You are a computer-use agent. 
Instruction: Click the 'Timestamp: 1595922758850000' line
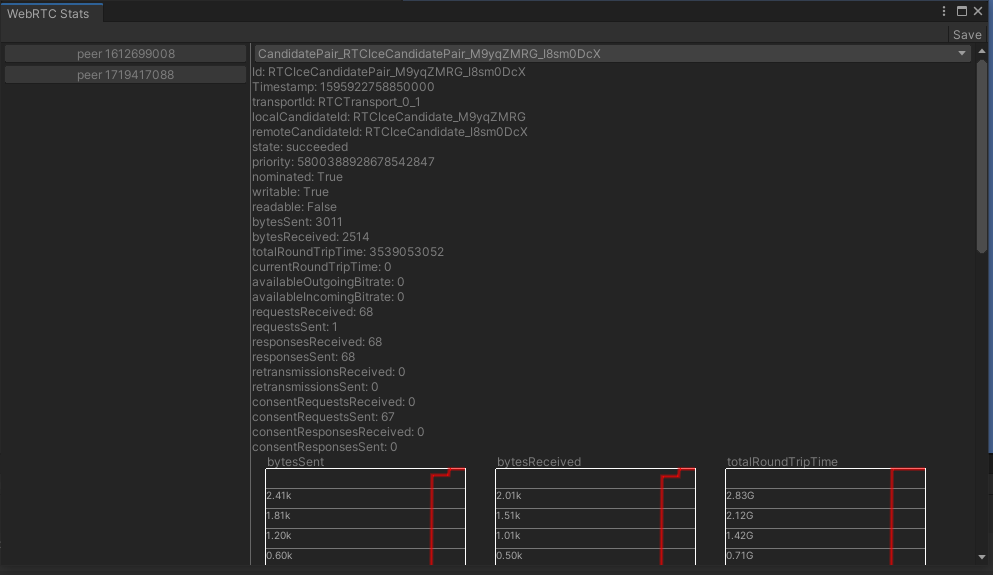click(343, 87)
